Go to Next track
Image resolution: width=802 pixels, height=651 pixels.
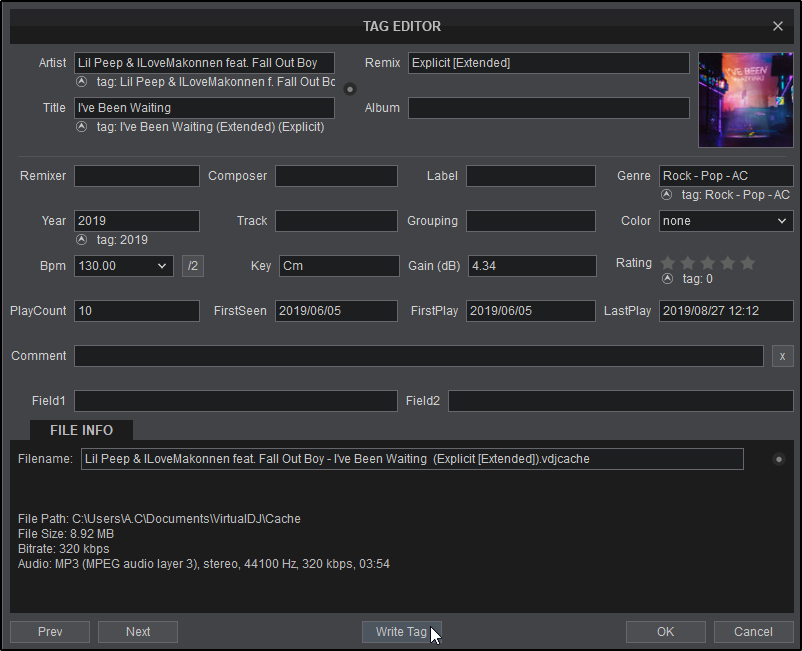point(138,632)
